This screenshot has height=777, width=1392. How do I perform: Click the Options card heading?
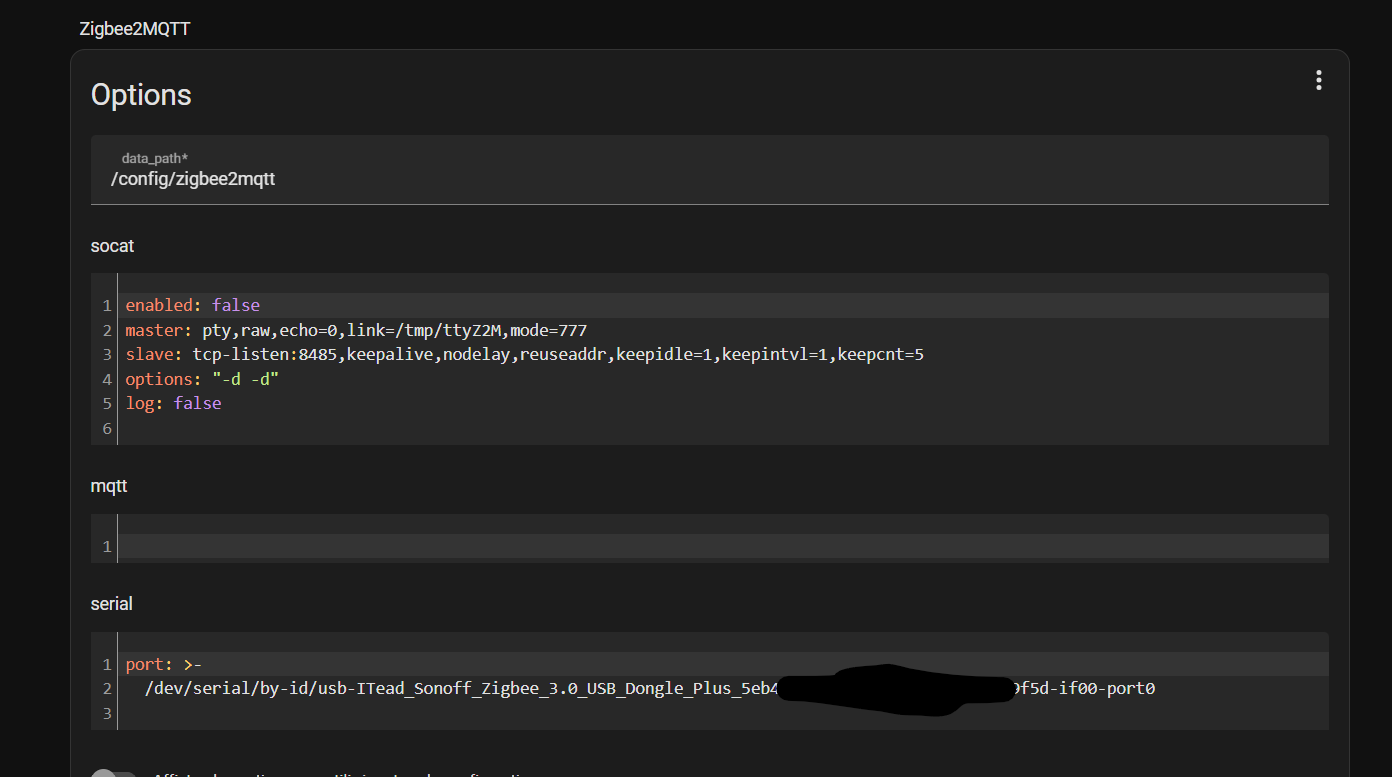pyautogui.click(x=141, y=95)
